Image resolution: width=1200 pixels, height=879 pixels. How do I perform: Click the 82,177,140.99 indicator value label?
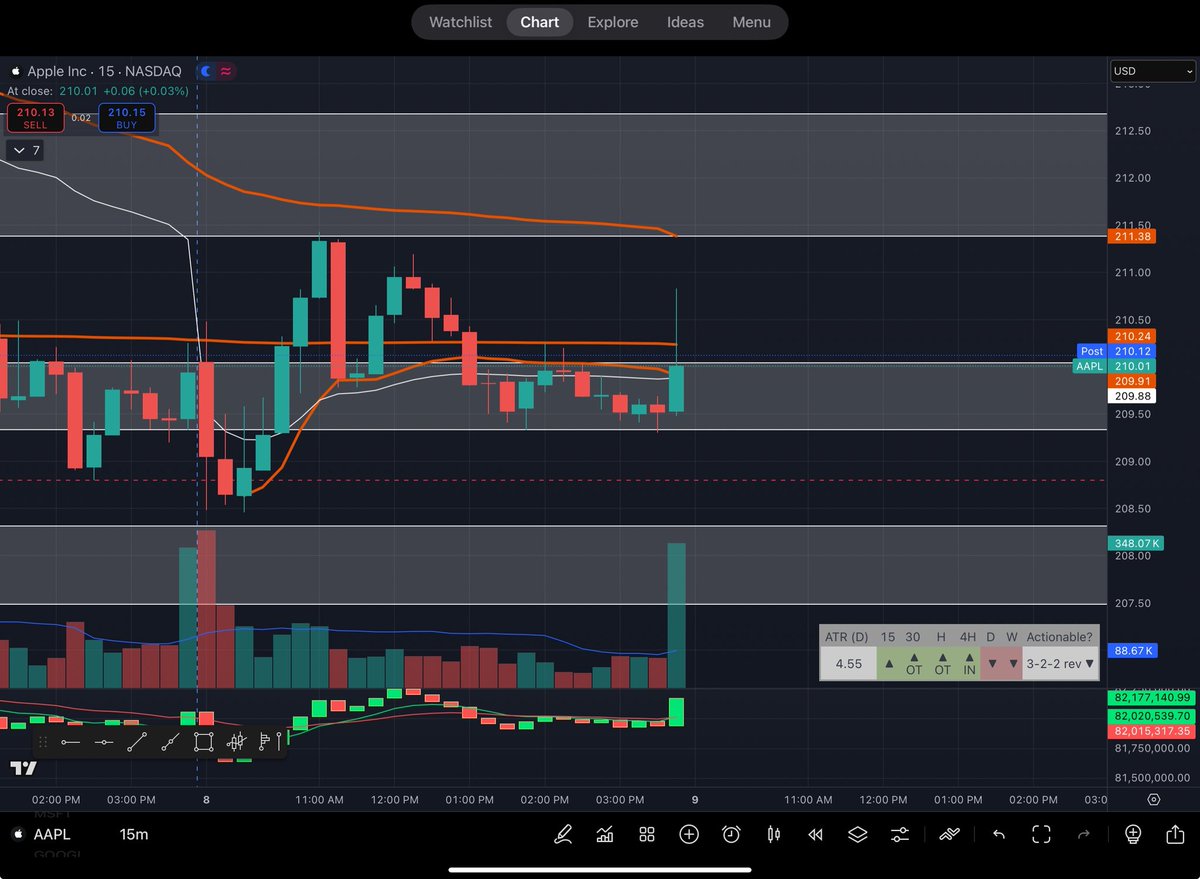1151,698
